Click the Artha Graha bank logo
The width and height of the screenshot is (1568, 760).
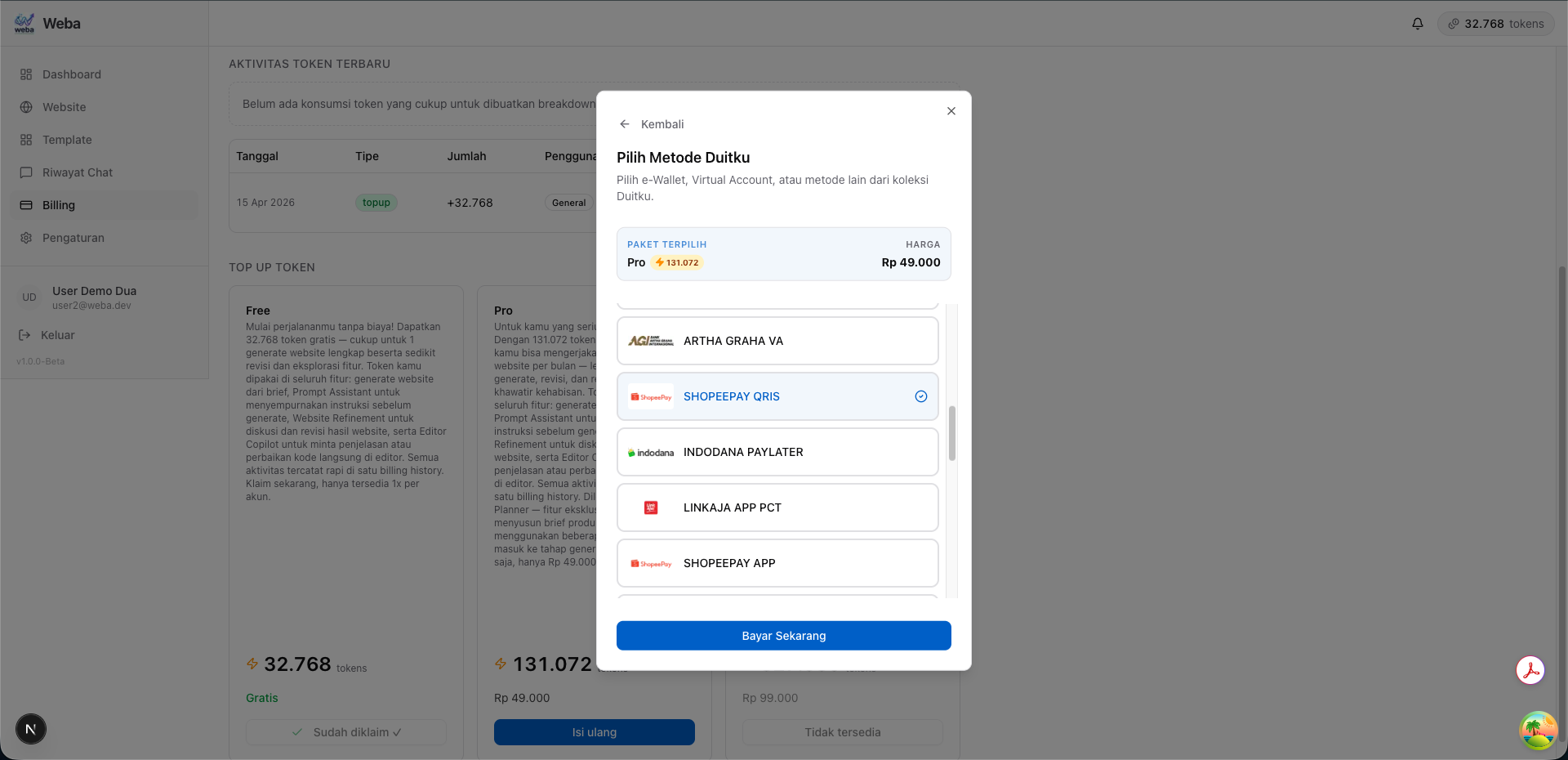coord(651,341)
